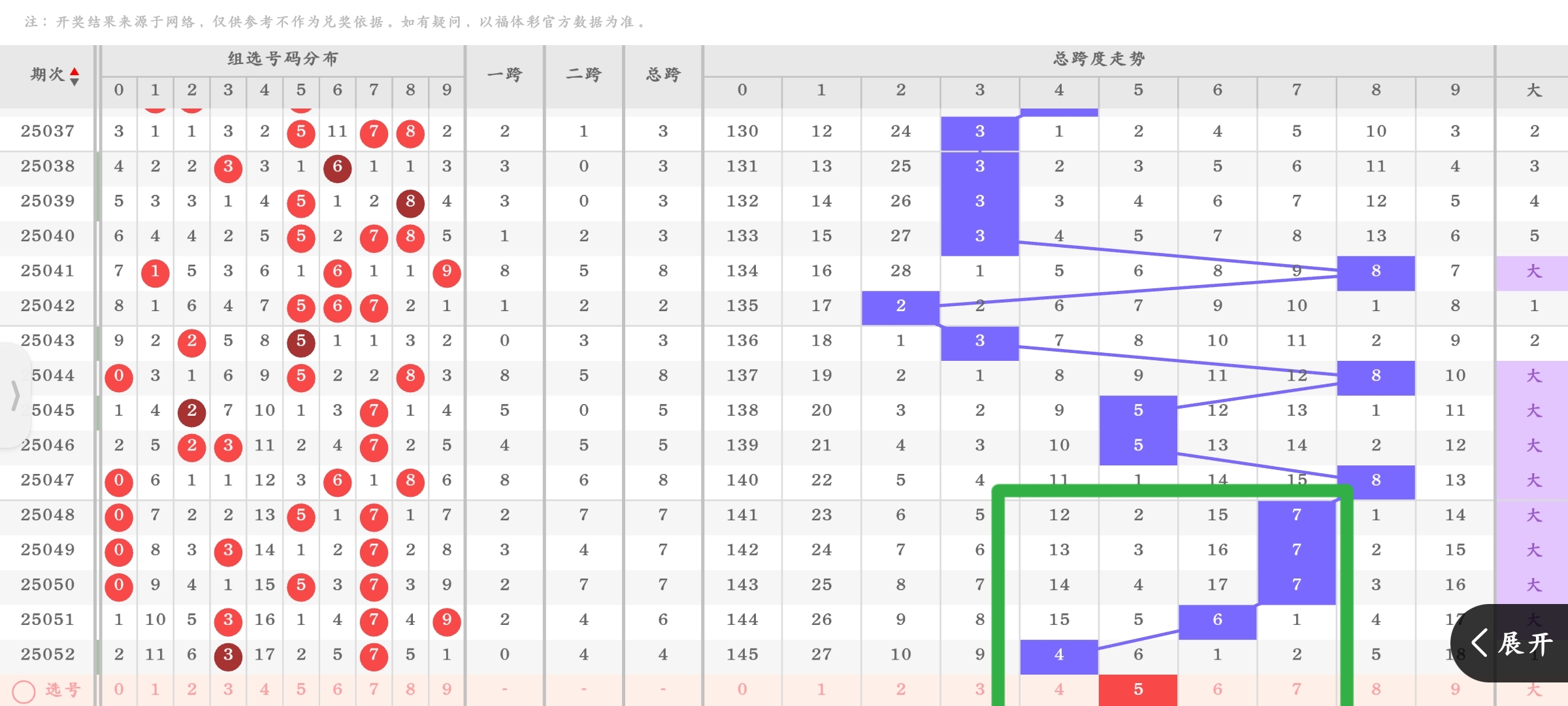
Task: Click red ball 6 in row 25042
Action: pos(337,307)
